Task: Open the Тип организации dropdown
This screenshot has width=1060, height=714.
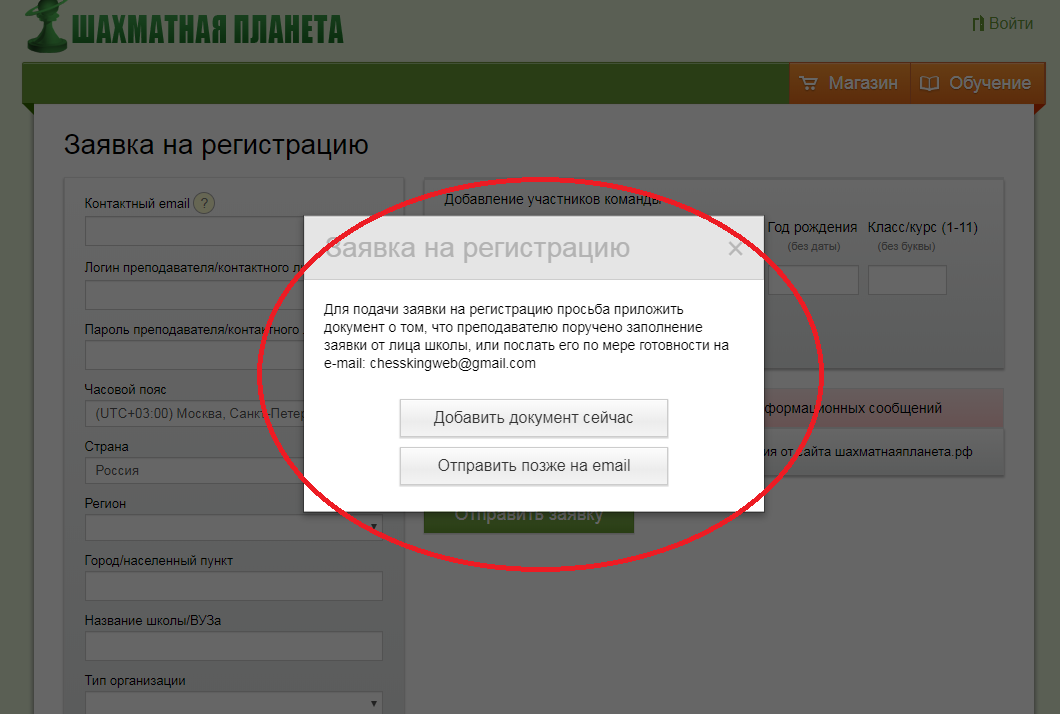Action: pyautogui.click(x=233, y=704)
